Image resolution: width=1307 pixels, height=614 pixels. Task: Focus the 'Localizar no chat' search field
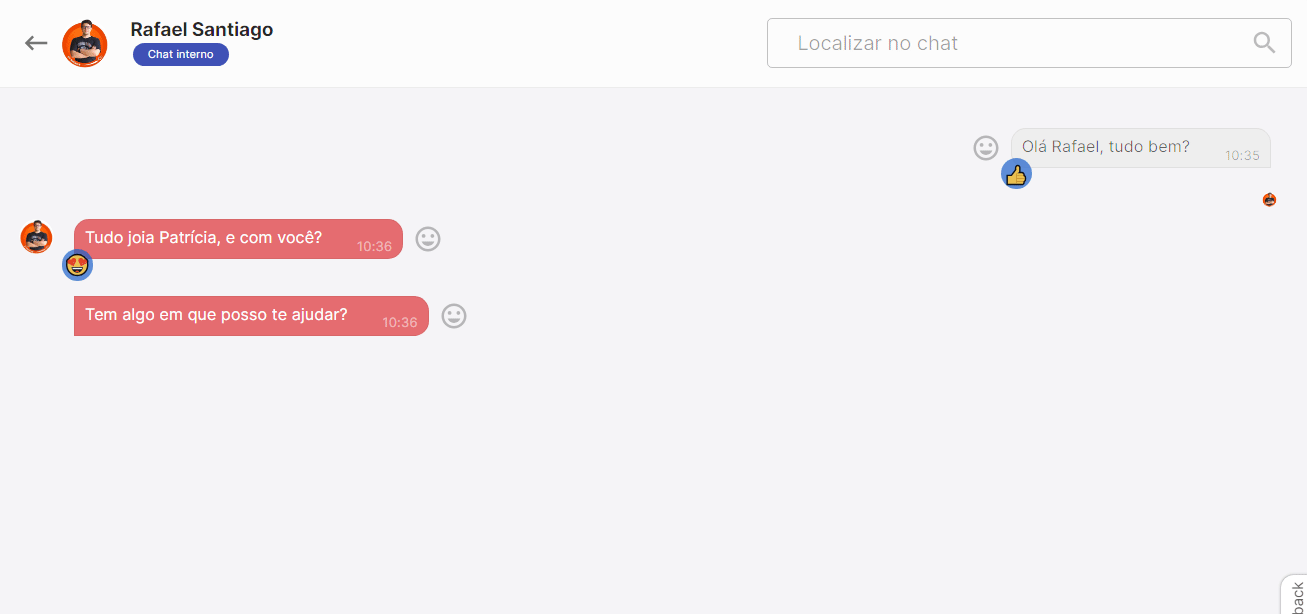tap(1029, 43)
